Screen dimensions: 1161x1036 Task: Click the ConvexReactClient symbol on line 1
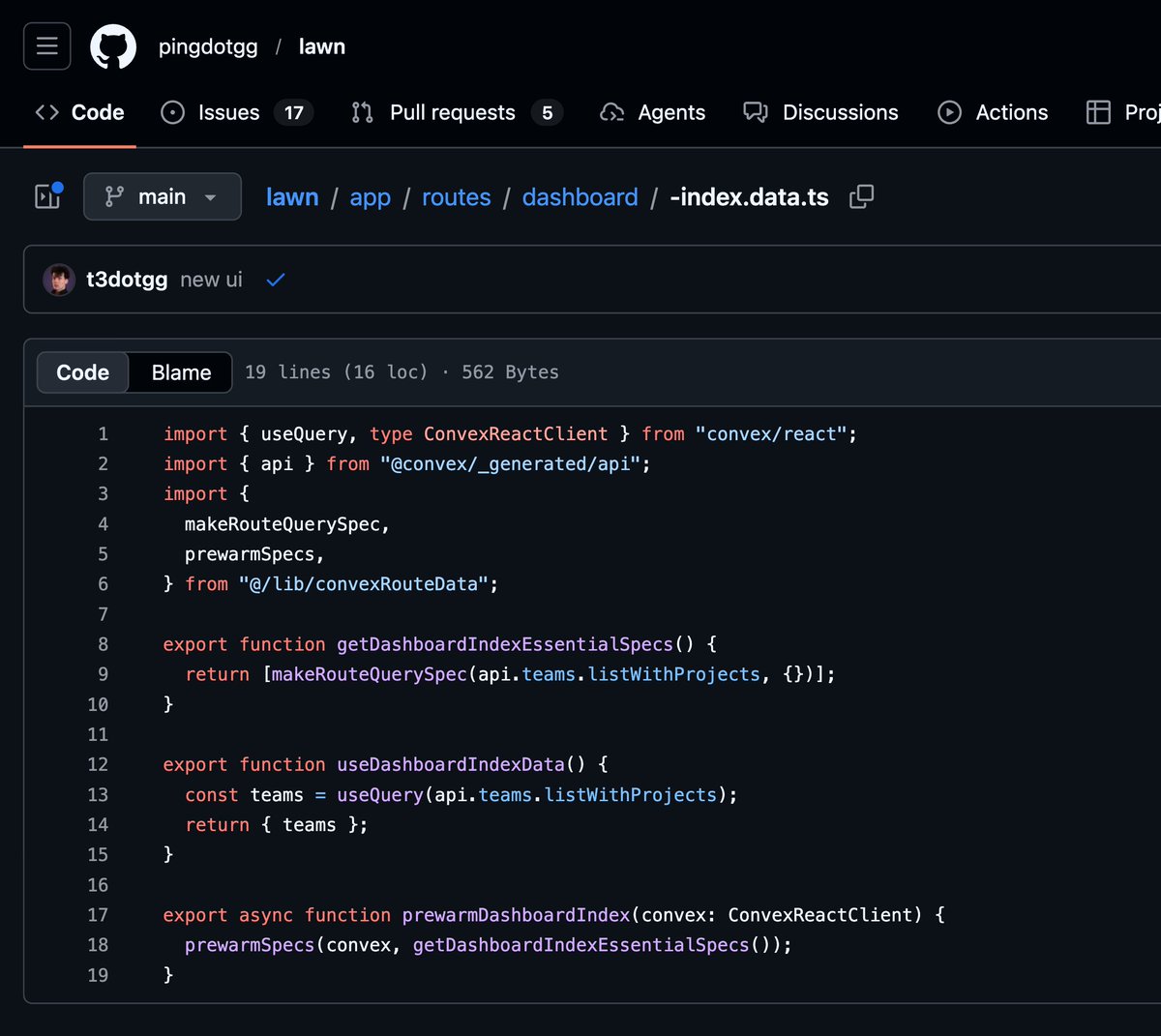point(516,434)
